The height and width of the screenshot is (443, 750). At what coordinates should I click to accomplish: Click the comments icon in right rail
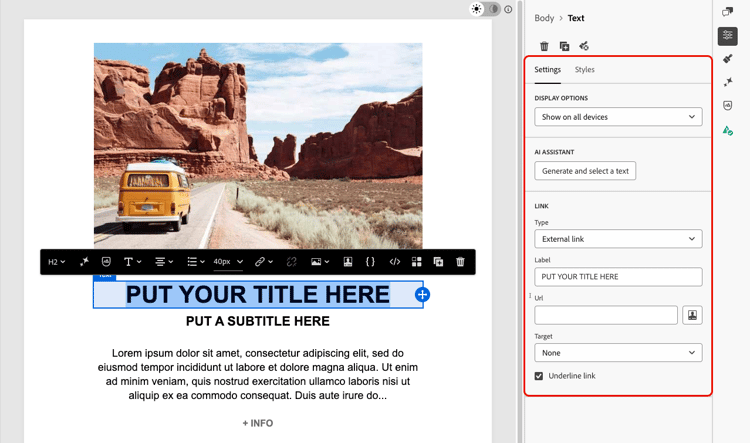coord(728,12)
